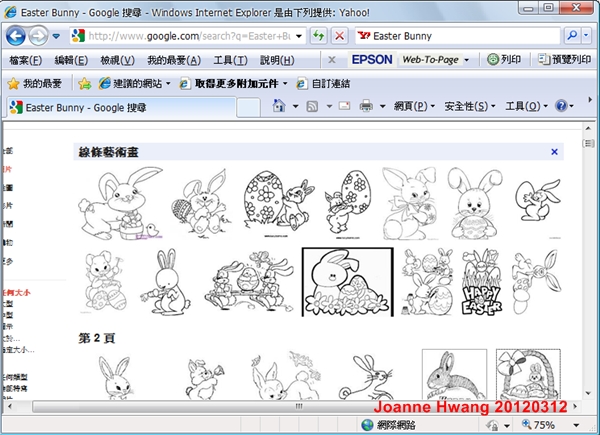Click the RSS feeds icon

(x=312, y=106)
